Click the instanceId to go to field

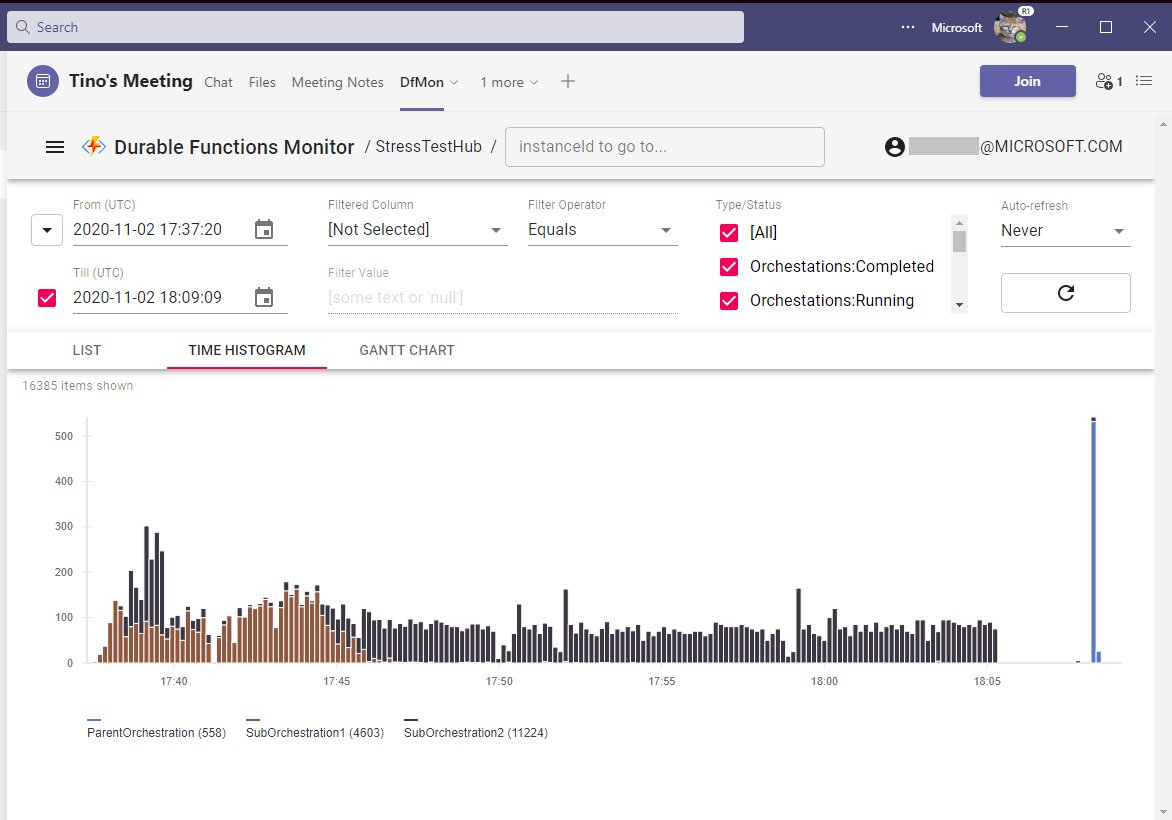coord(664,147)
